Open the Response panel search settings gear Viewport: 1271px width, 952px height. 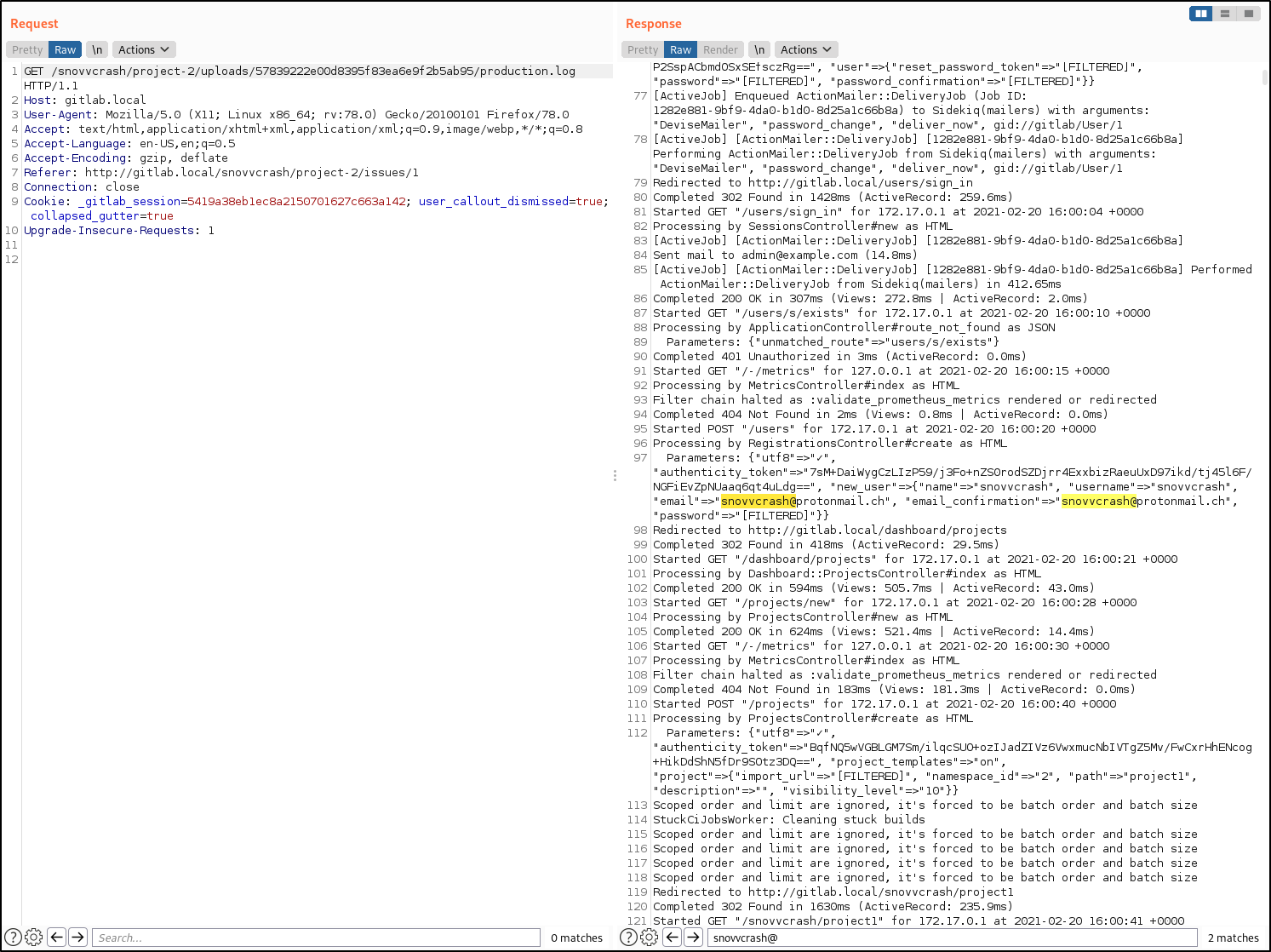tap(650, 937)
